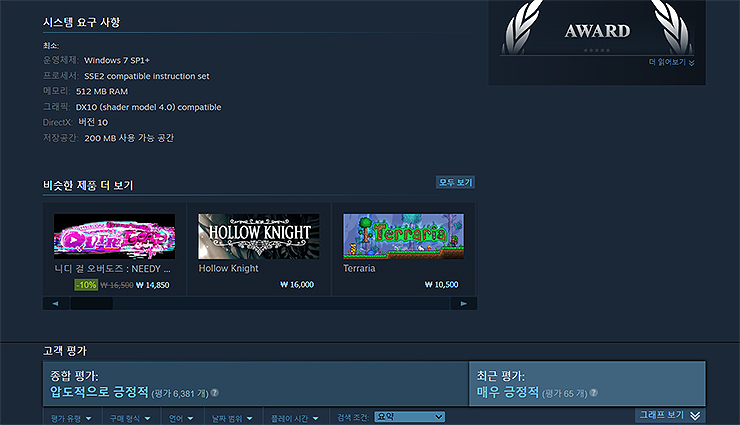Click the carousel scrollbar handle

(x=92, y=303)
